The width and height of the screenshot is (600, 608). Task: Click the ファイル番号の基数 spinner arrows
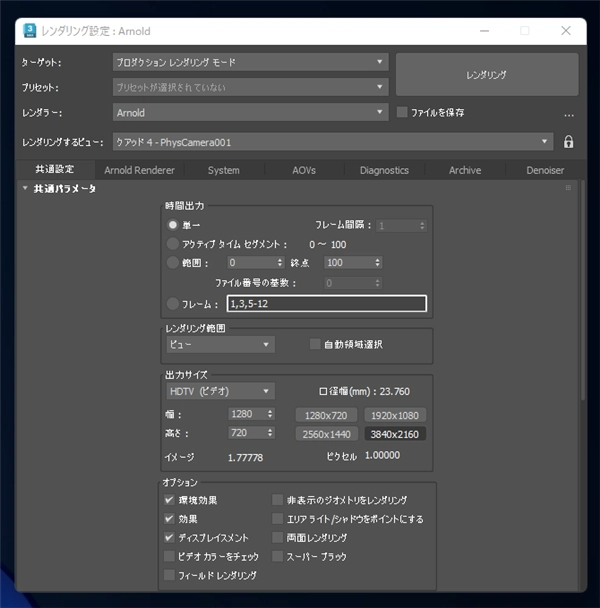point(377,283)
